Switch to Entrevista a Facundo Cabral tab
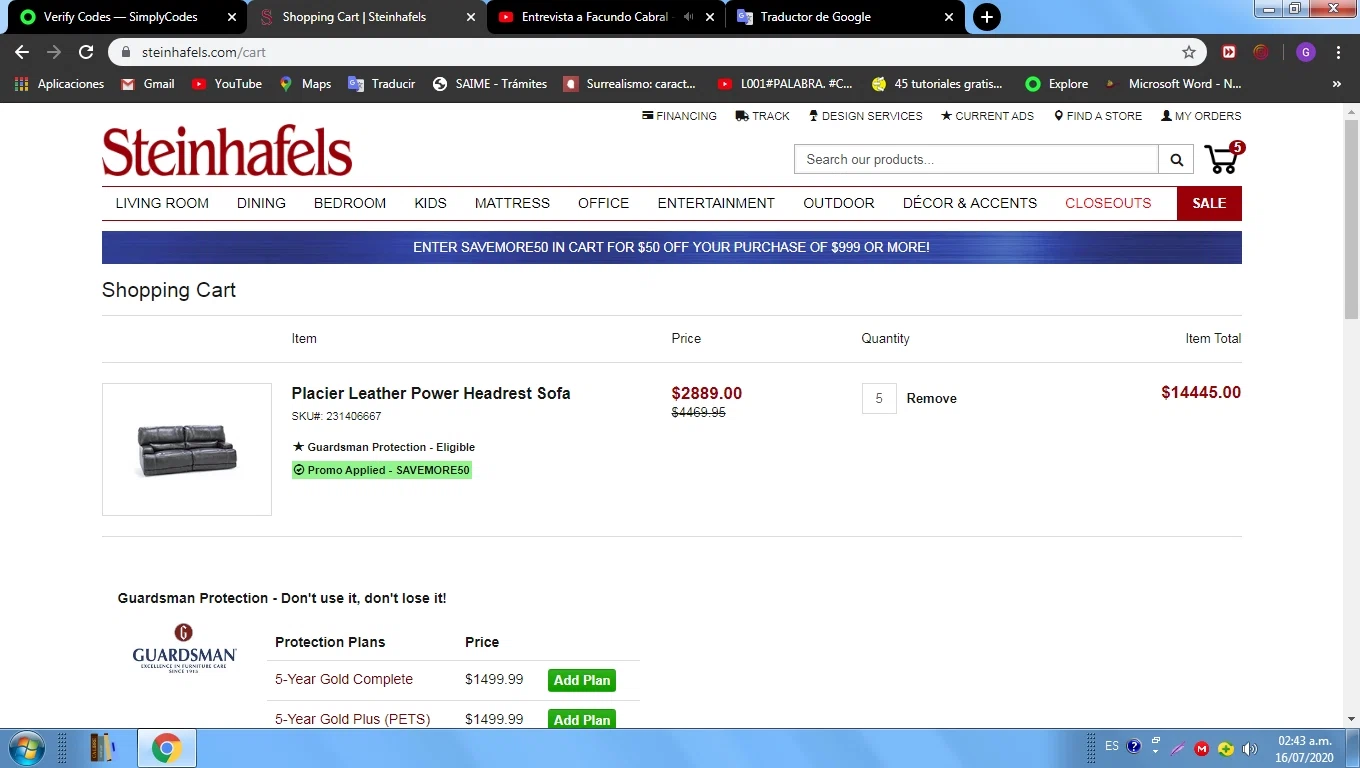The width and height of the screenshot is (1360, 768). (595, 17)
